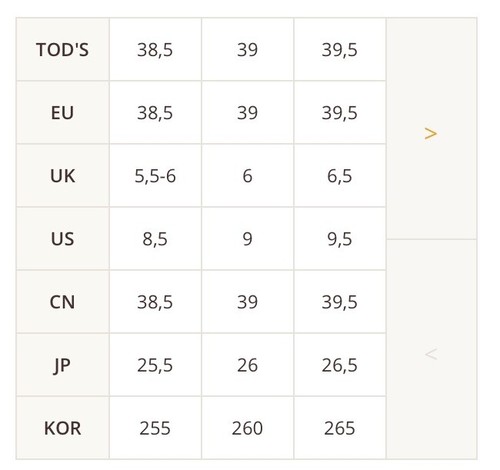The width and height of the screenshot is (500, 470).
Task: Click the US 8,5 size cell
Action: pos(155,239)
